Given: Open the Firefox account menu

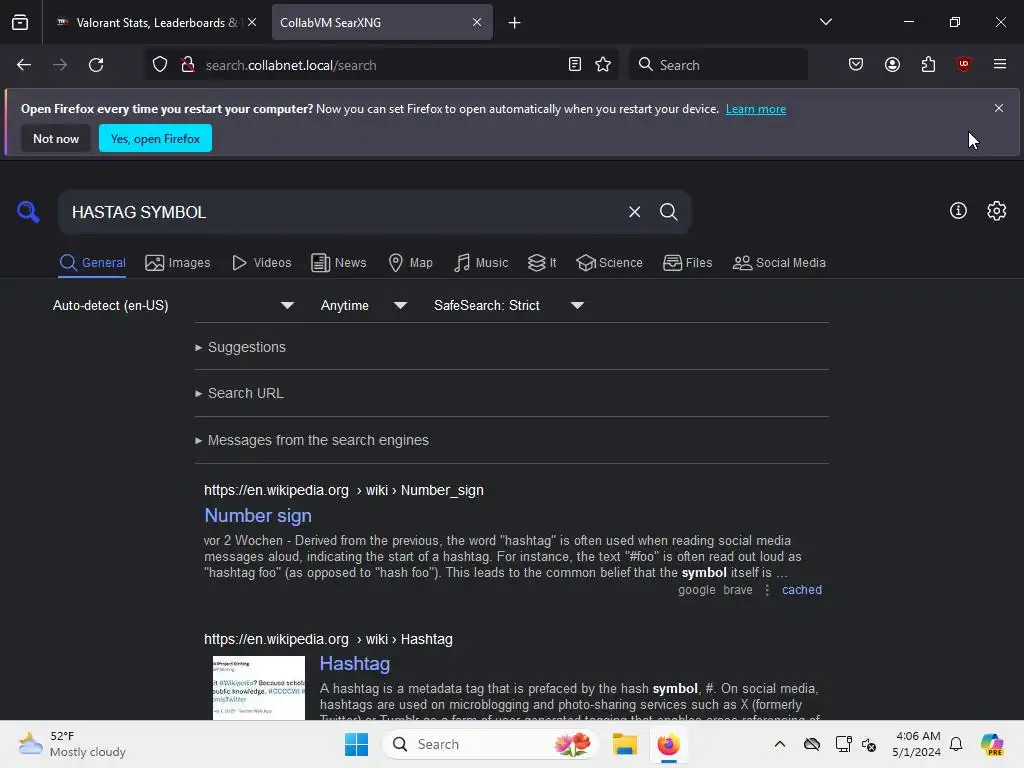Looking at the screenshot, I should coord(893,65).
